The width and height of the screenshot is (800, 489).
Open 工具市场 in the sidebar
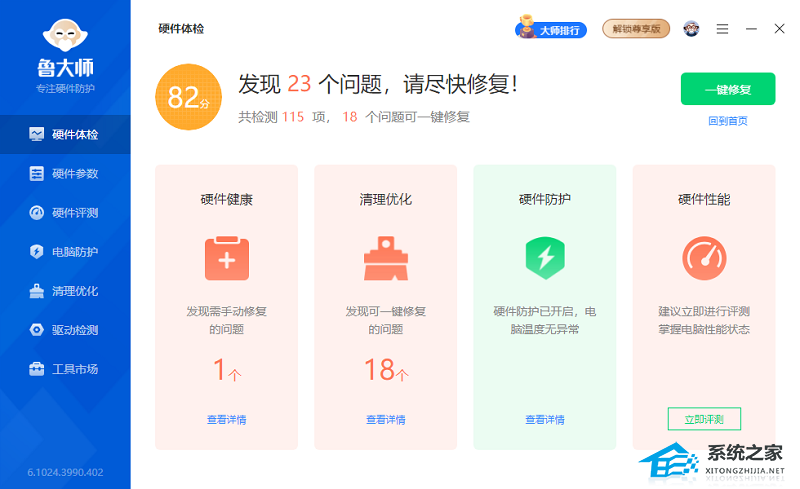[x=65, y=369]
